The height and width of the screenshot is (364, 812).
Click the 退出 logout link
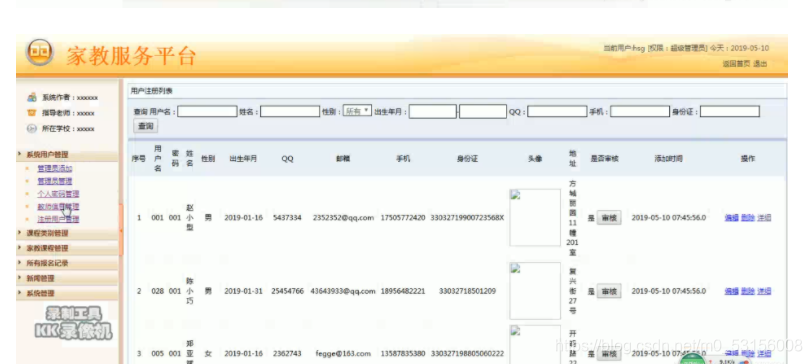tap(760, 64)
